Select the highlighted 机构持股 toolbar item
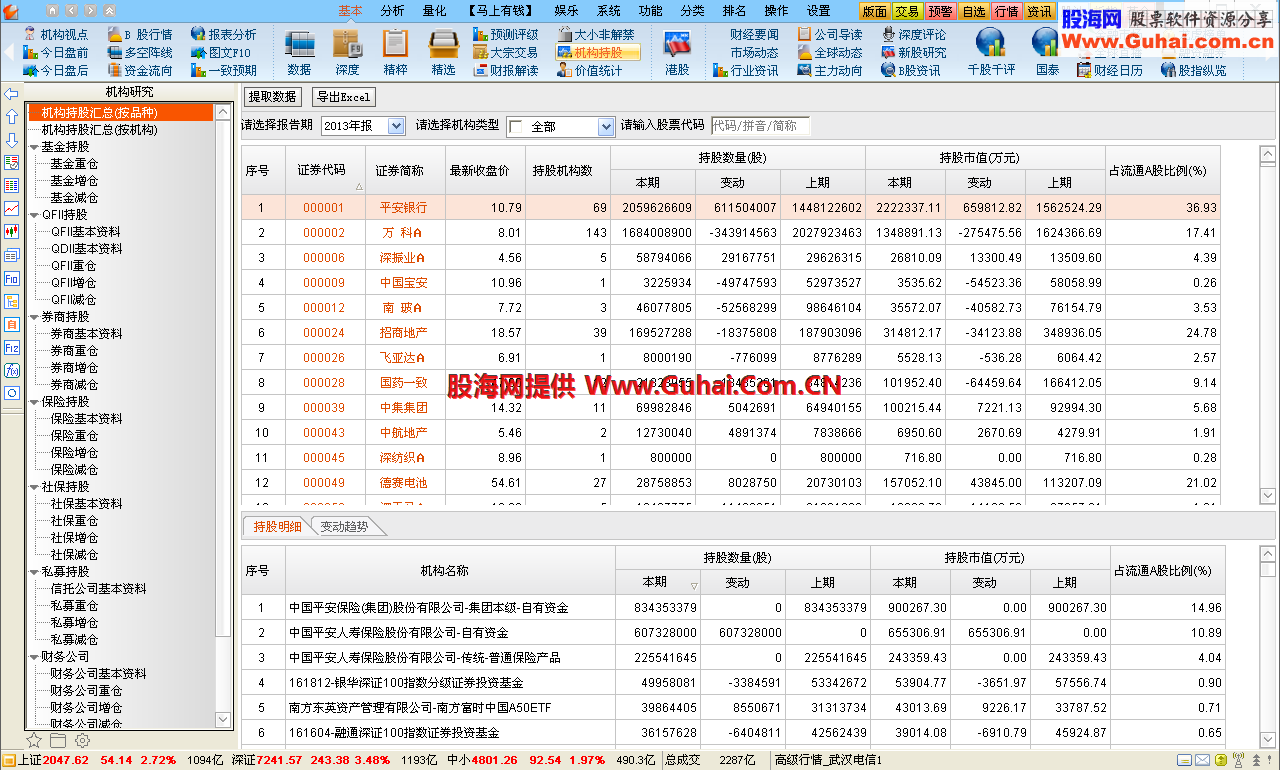Screen dimensions: 1280x770 click(598, 52)
